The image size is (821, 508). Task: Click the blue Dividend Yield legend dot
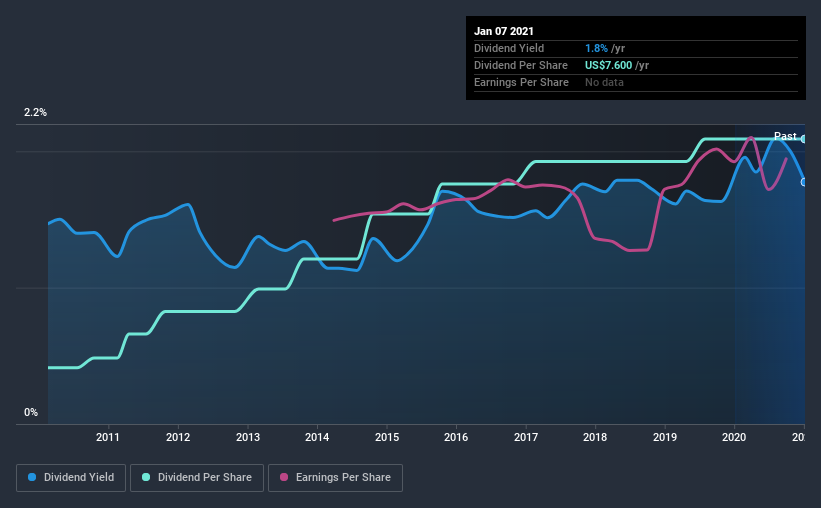pyautogui.click(x=32, y=477)
